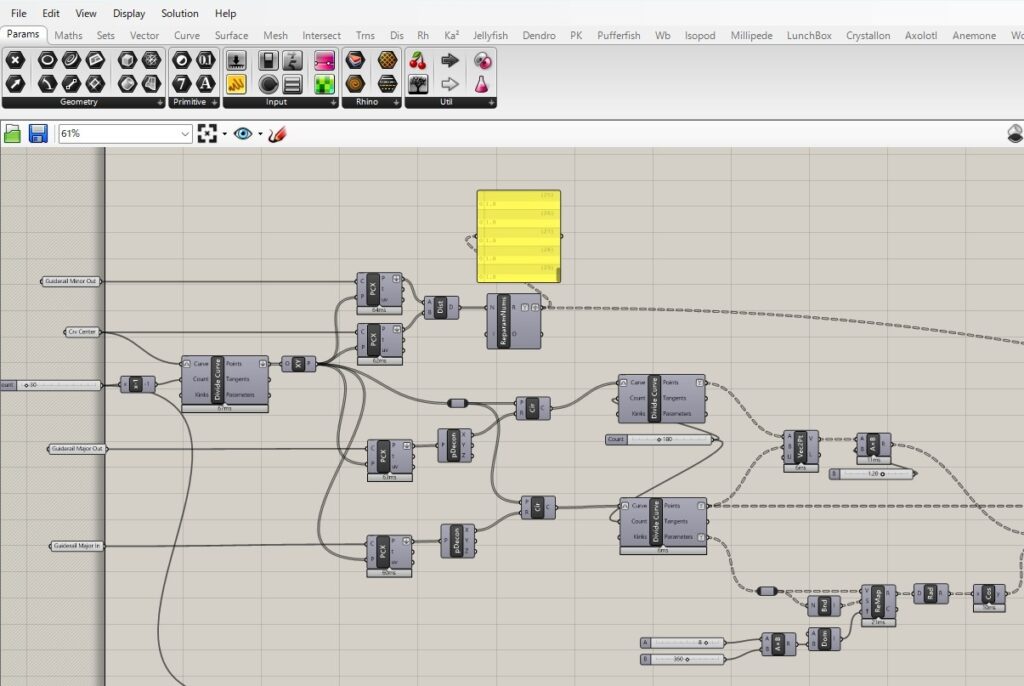Switch to the Maths tab
This screenshot has width=1024, height=686.
coord(68,35)
